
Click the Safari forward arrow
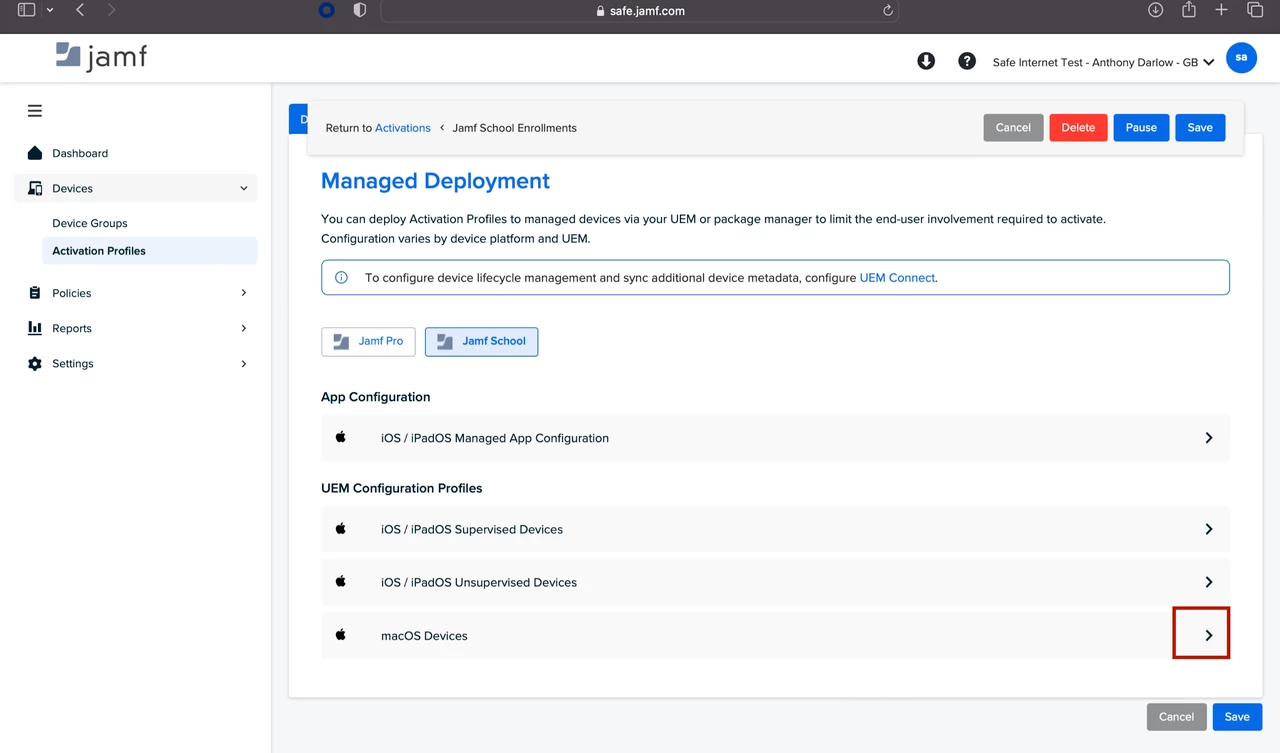pyautogui.click(x=111, y=10)
